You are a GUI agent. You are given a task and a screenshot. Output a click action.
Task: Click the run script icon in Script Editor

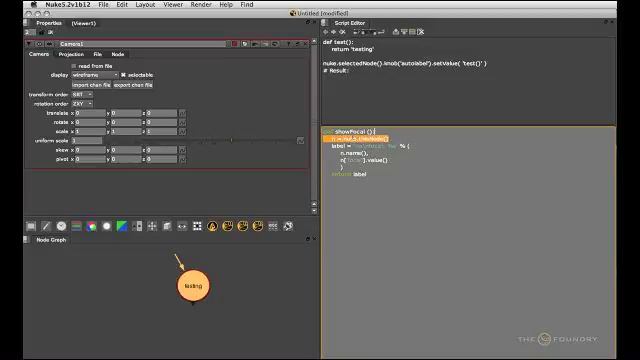pyautogui.click(x=381, y=32)
